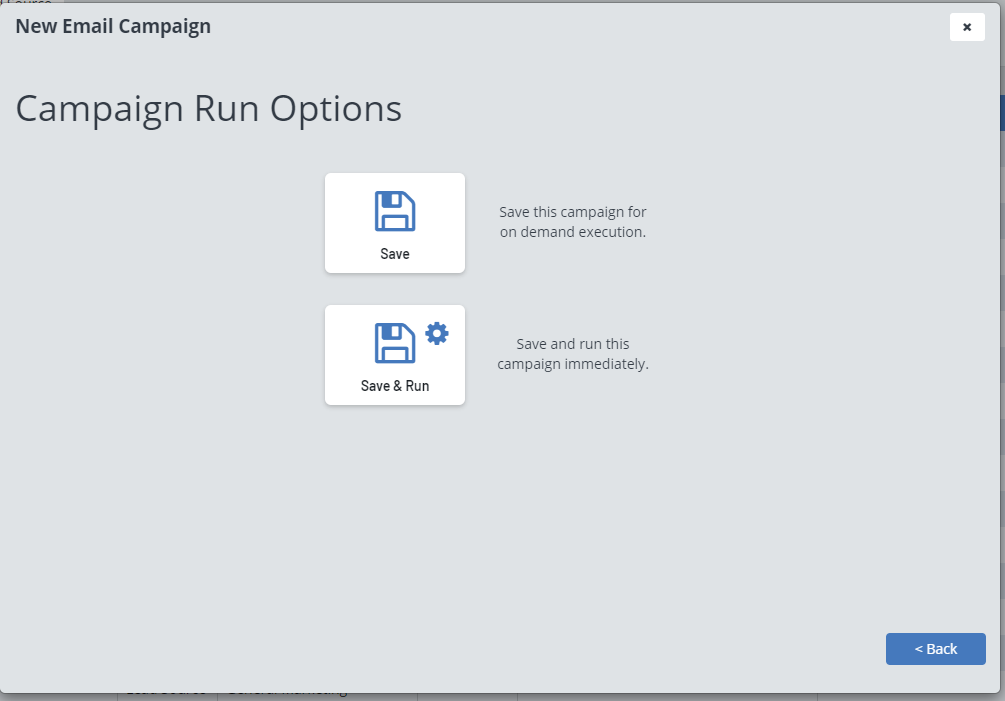
Task: Click the floppy disk icon on Save
Action: tap(395, 211)
